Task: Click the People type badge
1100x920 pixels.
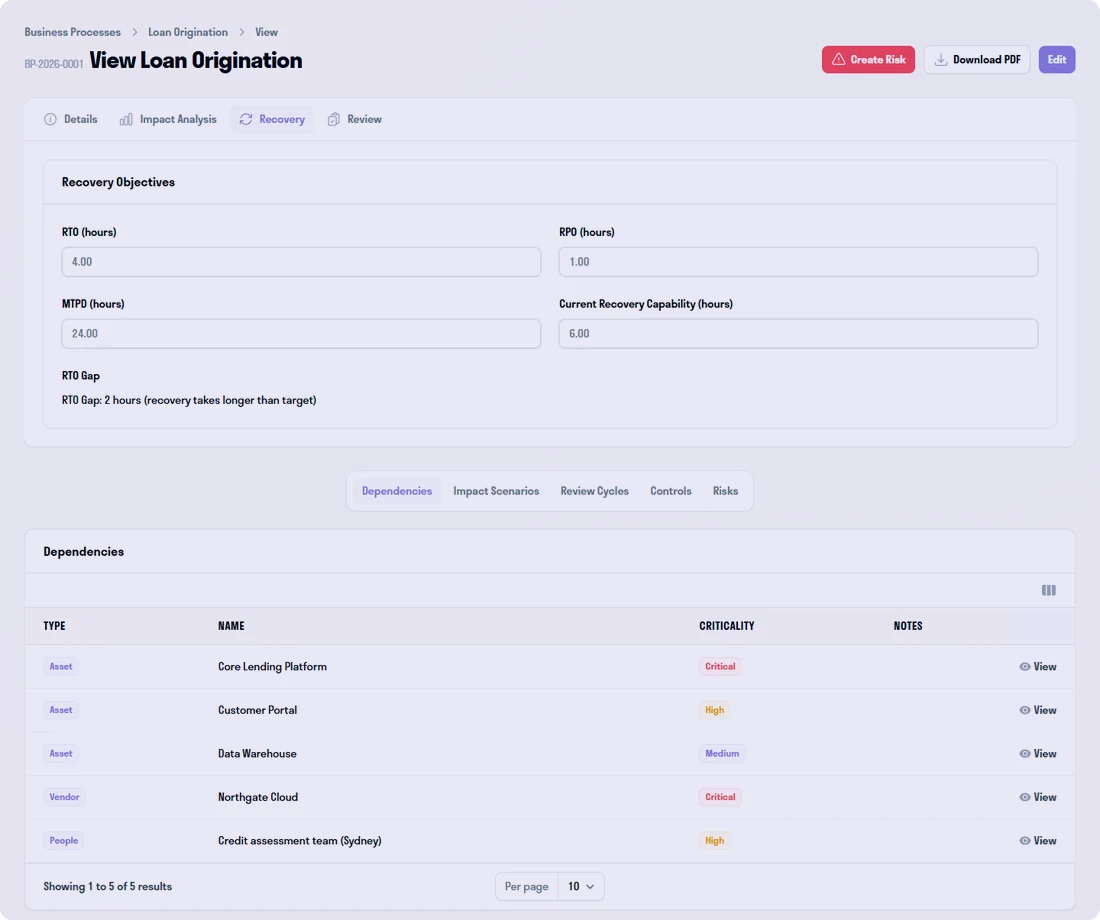Action: (x=64, y=841)
